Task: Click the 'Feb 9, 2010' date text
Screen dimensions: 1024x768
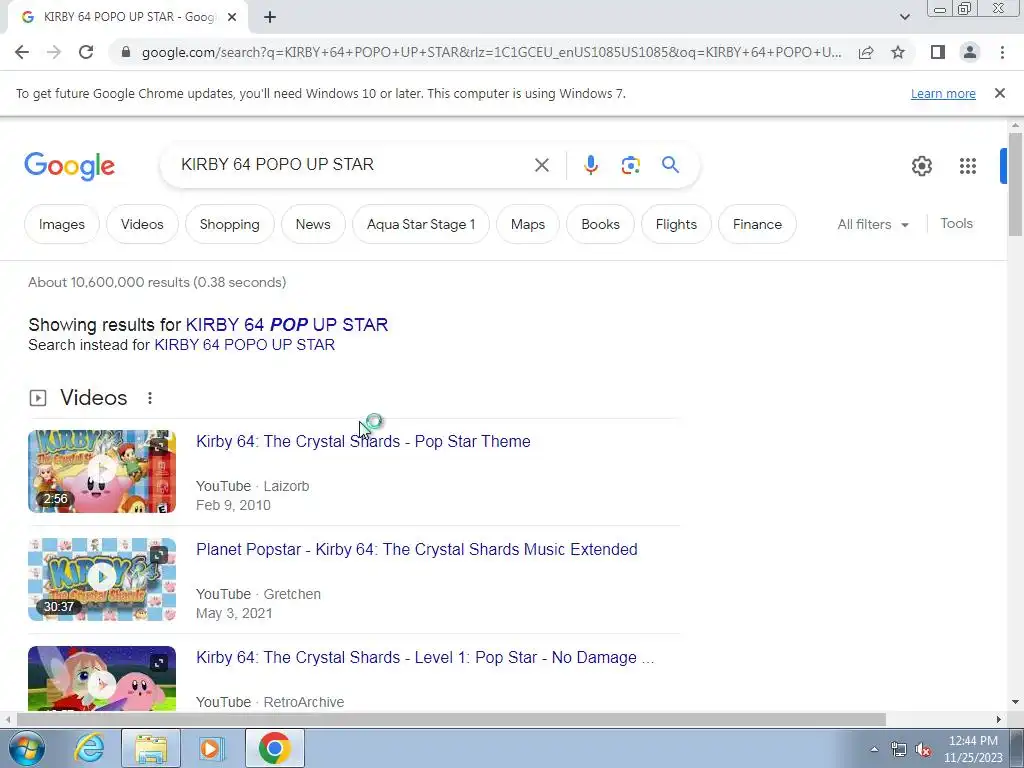Action: 233,505
